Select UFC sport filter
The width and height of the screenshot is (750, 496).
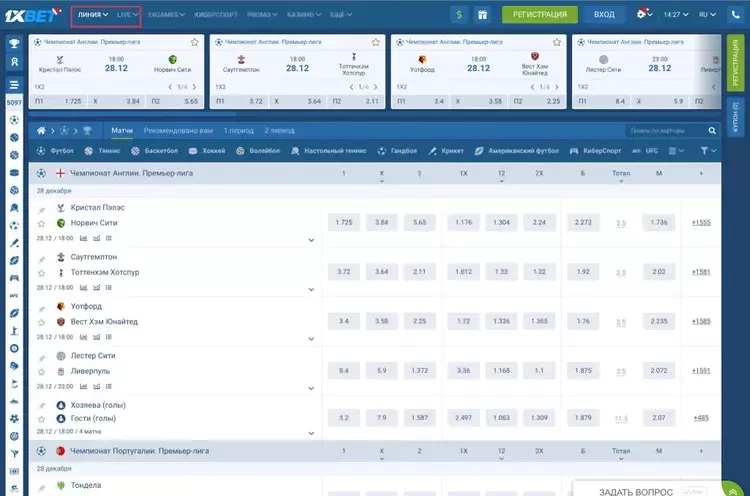[645, 151]
